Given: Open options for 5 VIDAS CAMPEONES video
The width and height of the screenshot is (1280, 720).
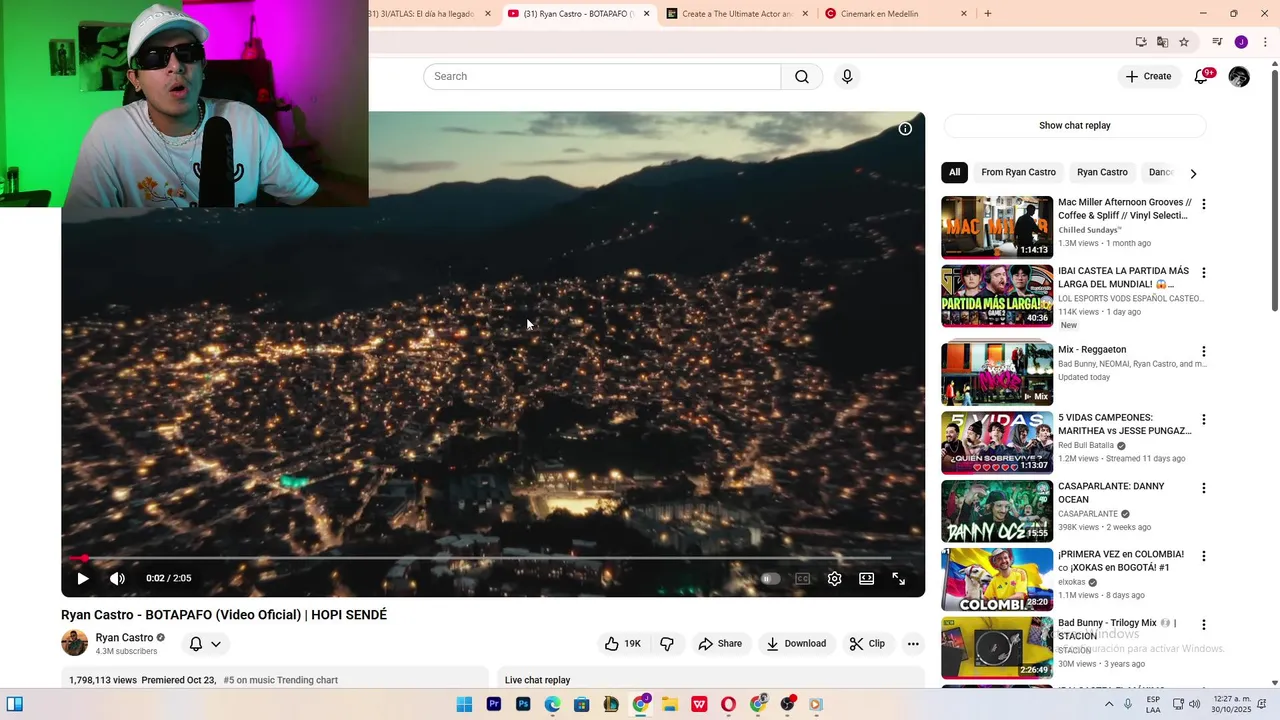Looking at the screenshot, I should [x=1204, y=419].
